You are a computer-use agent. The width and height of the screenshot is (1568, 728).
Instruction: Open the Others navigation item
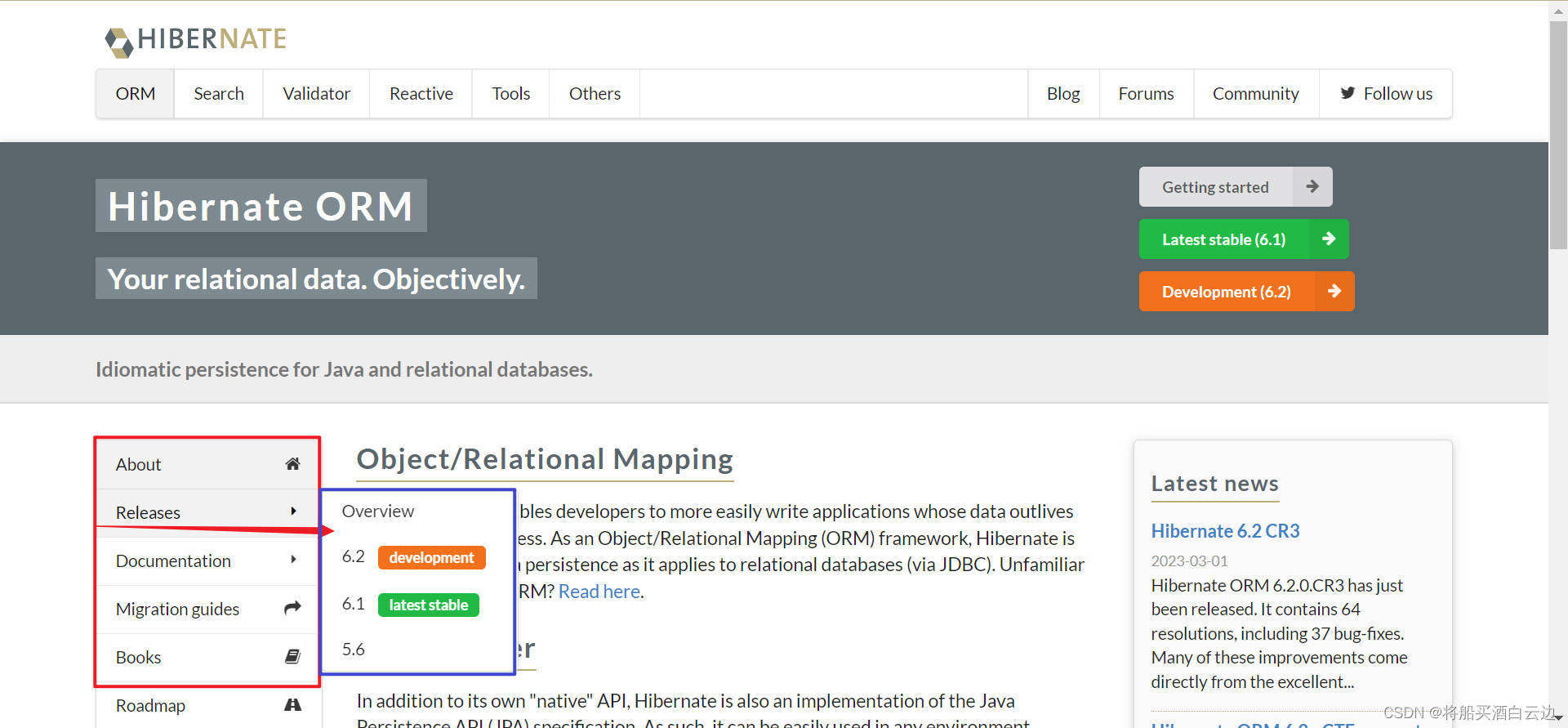point(595,94)
